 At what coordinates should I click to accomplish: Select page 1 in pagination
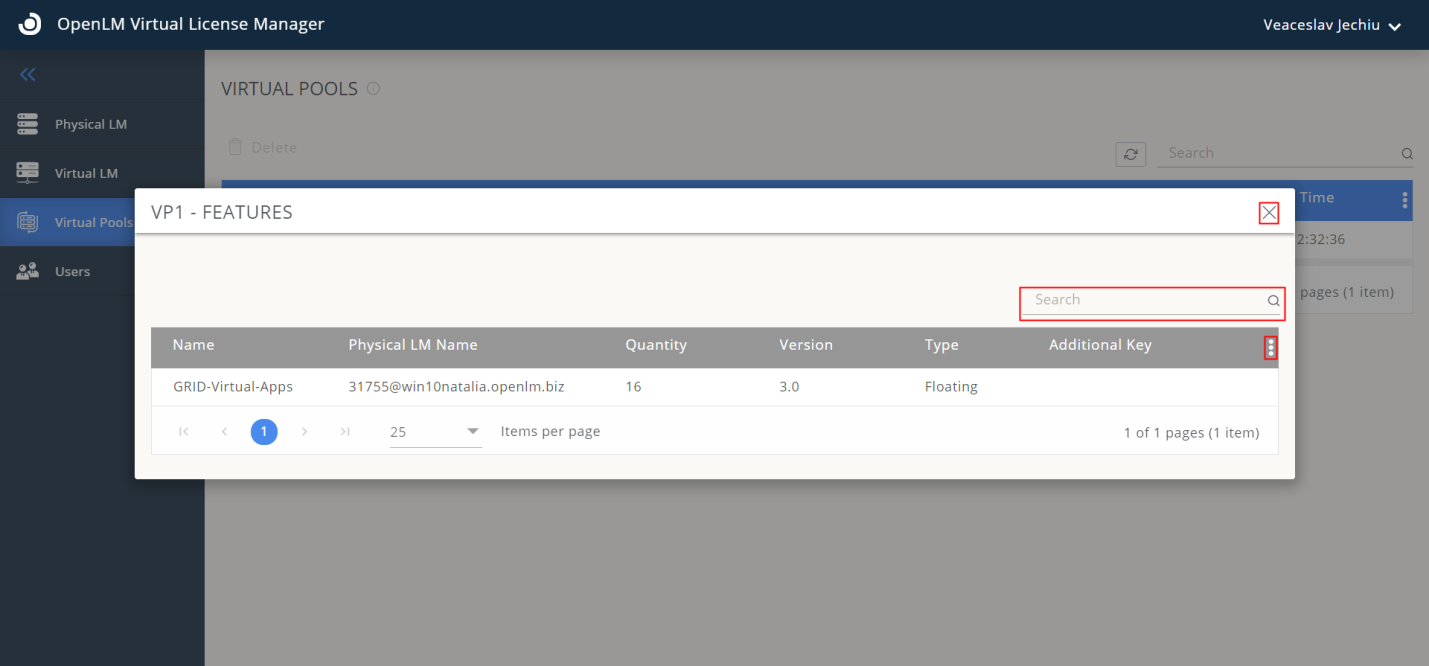tap(264, 432)
